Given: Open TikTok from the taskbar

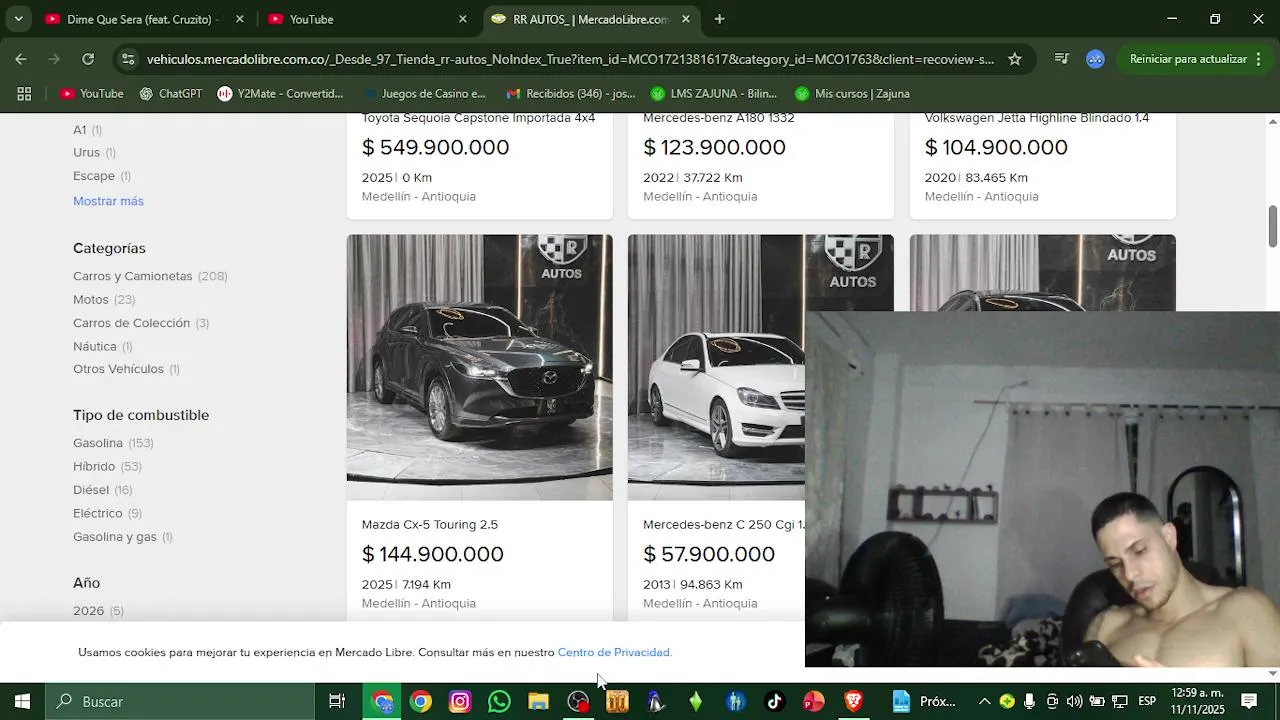Looking at the screenshot, I should (x=775, y=702).
